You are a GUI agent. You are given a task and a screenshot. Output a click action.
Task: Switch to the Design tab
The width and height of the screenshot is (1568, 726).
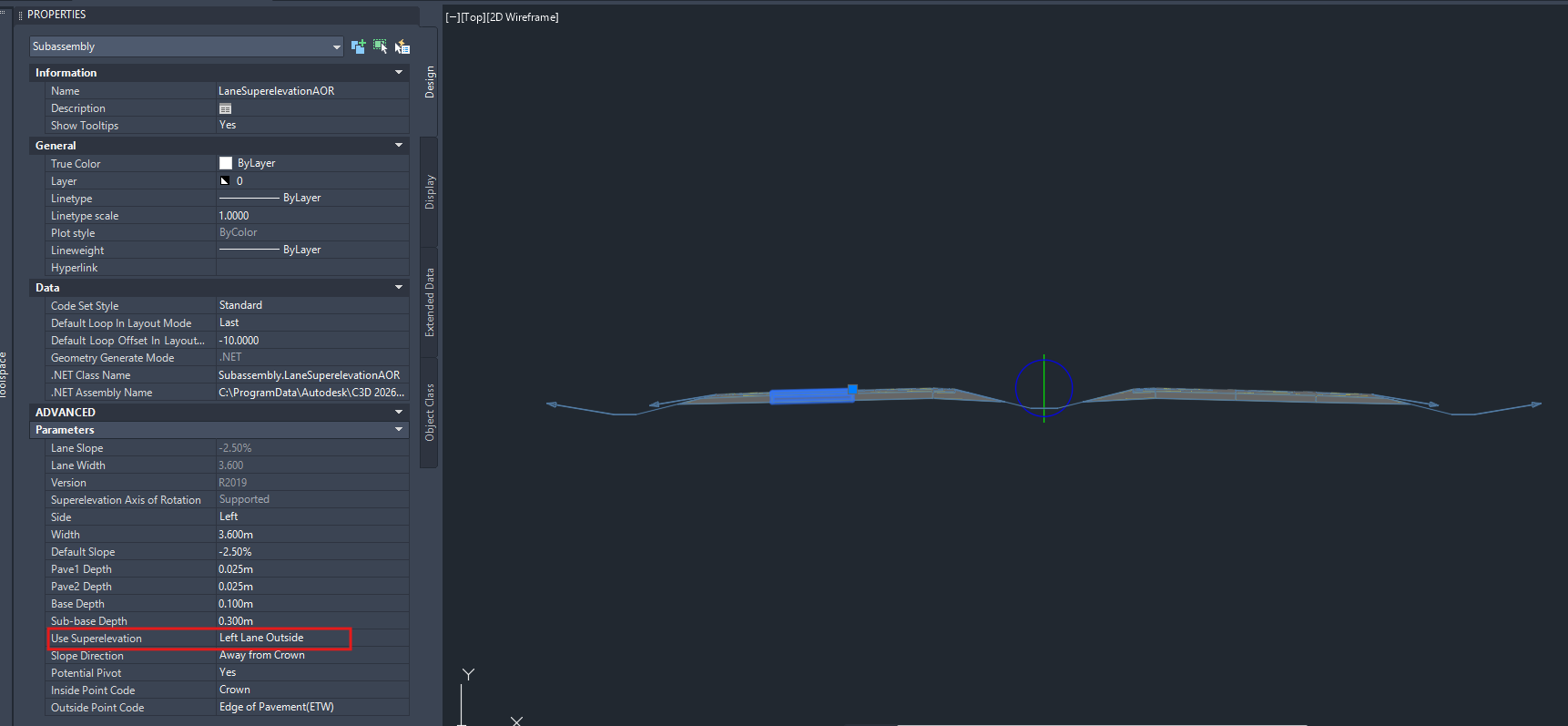[430, 82]
